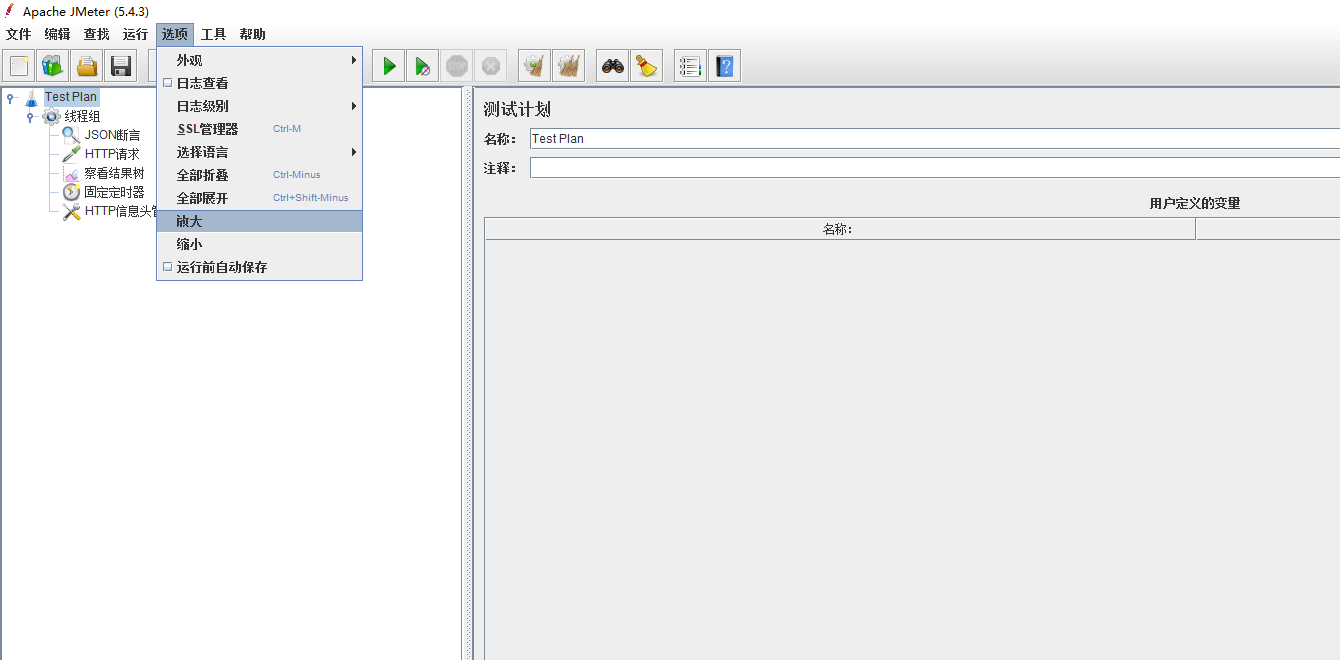Image resolution: width=1340 pixels, height=660 pixels.
Task: Select HTTP请求 tree node
Action: 112,154
